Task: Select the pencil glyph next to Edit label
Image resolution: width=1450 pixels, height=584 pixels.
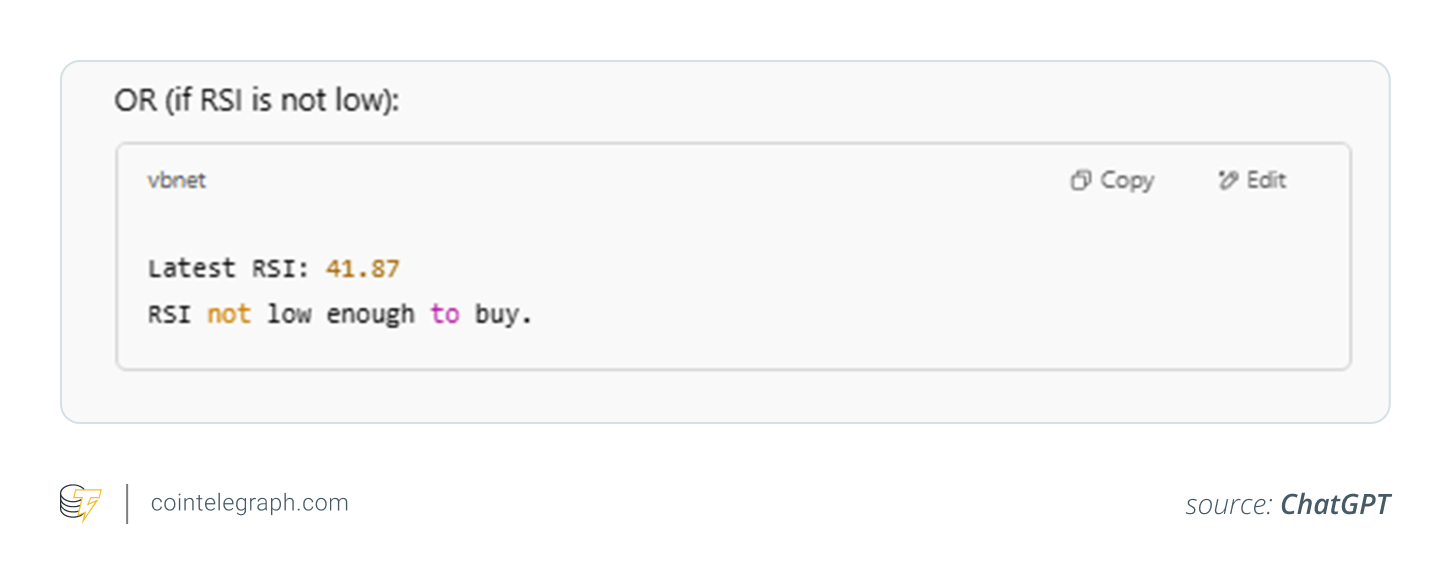Action: [x=1228, y=180]
